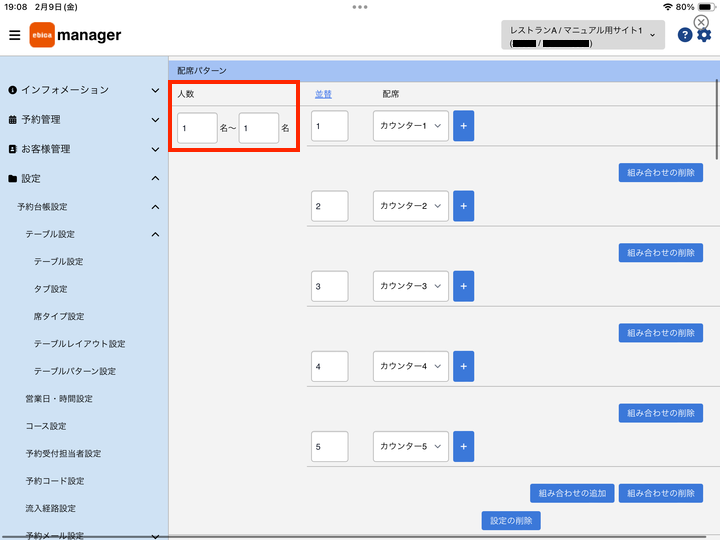Screen dimensions: 720x540
Task: Click 組み合わせの削除 below カウンター2 row
Action: click(660, 253)
